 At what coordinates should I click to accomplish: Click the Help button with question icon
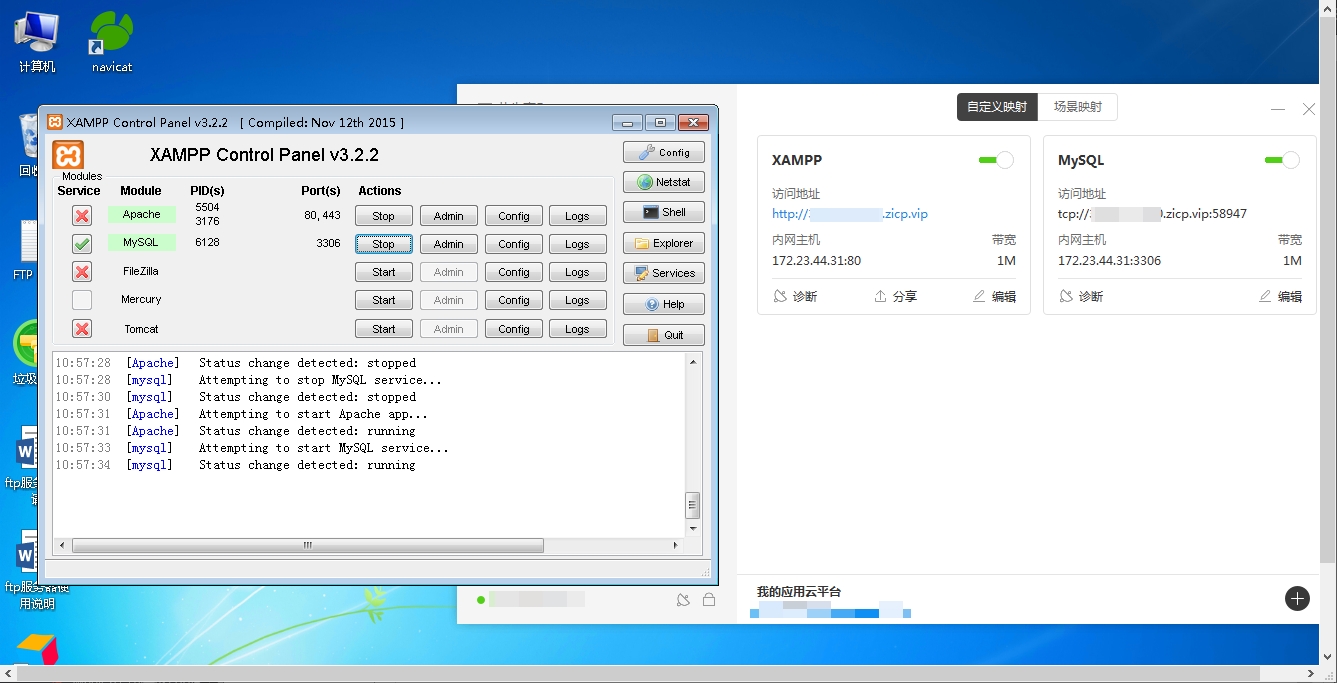(x=663, y=304)
